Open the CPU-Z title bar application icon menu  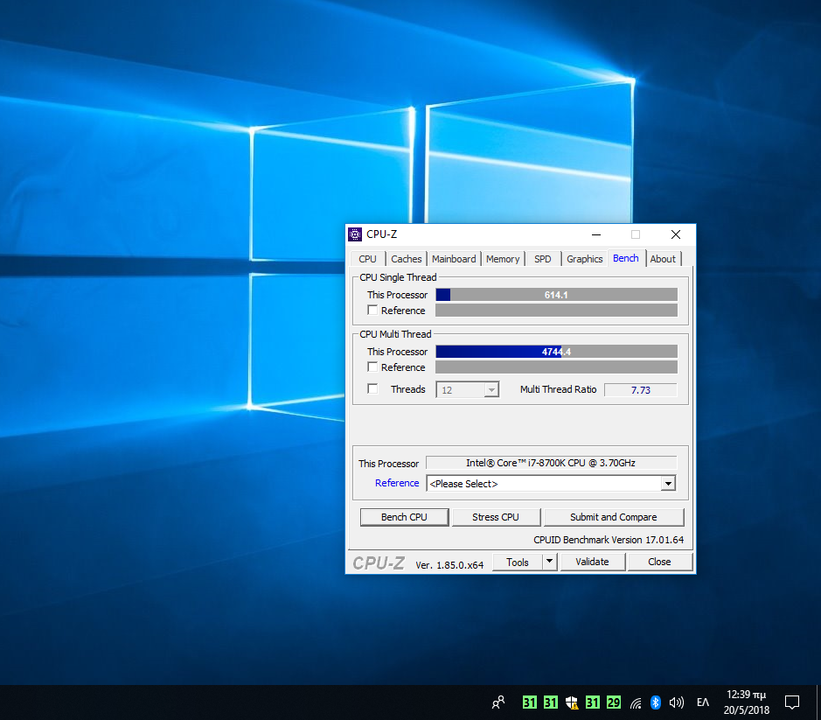pyautogui.click(x=355, y=234)
